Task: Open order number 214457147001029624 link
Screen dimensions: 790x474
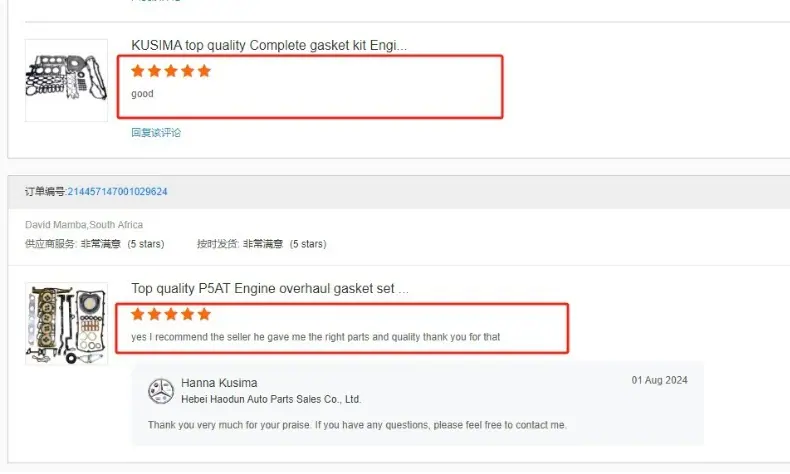Action: 117,191
